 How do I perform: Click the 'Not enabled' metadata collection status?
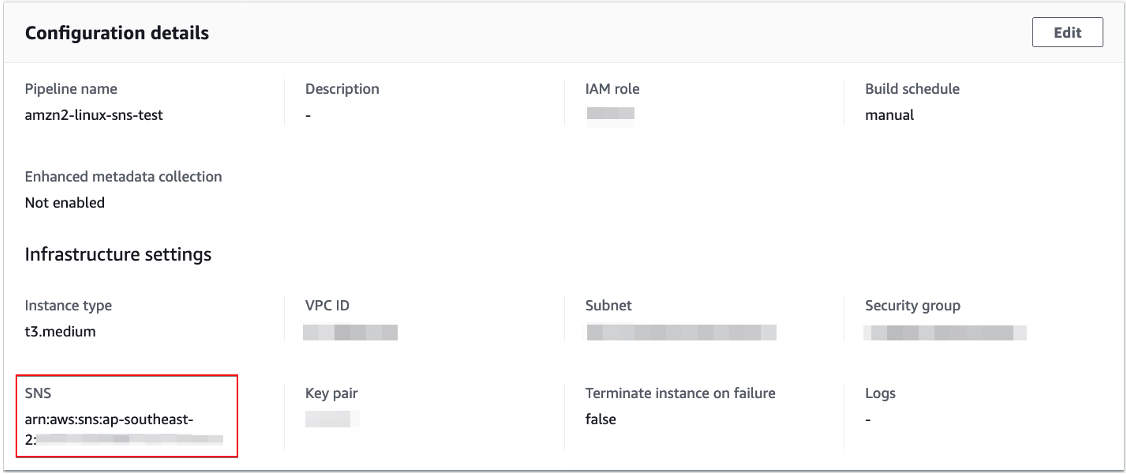pos(64,203)
